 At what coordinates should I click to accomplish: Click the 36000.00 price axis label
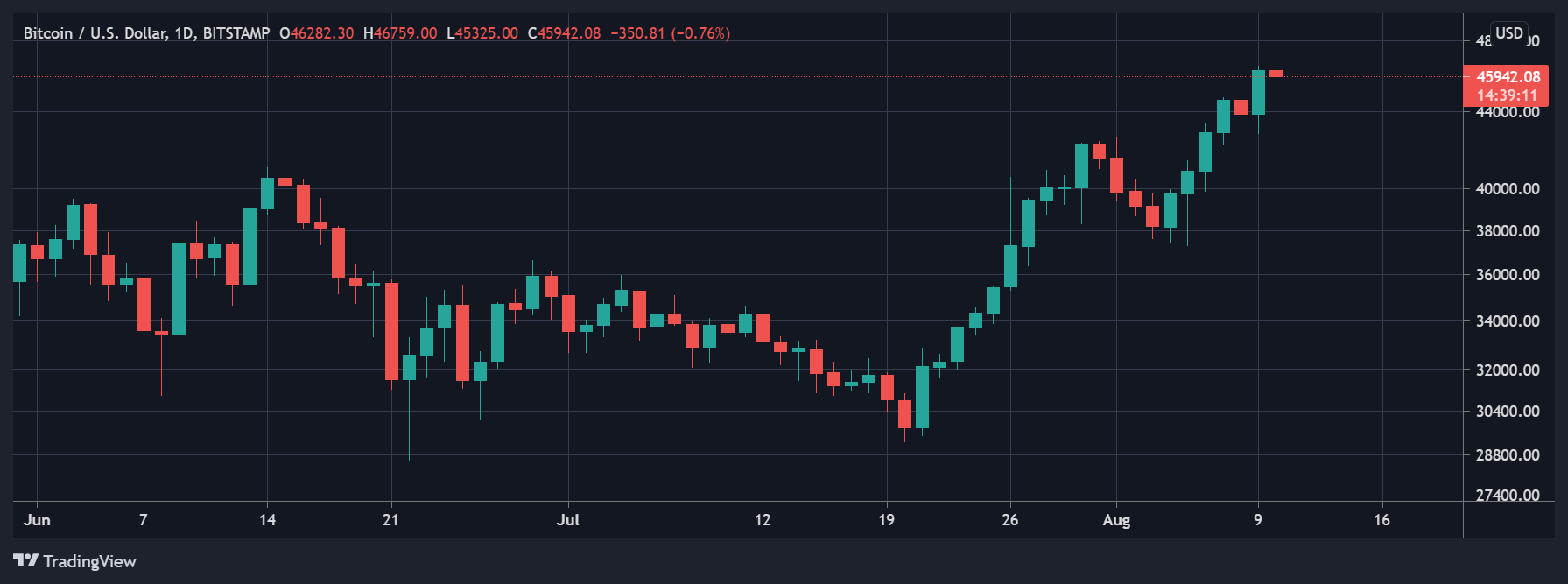pyautogui.click(x=1508, y=274)
